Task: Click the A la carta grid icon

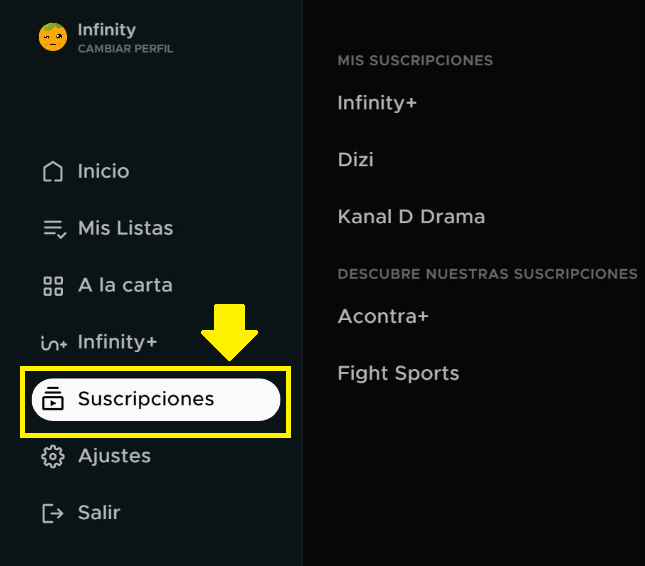Action: point(53,286)
